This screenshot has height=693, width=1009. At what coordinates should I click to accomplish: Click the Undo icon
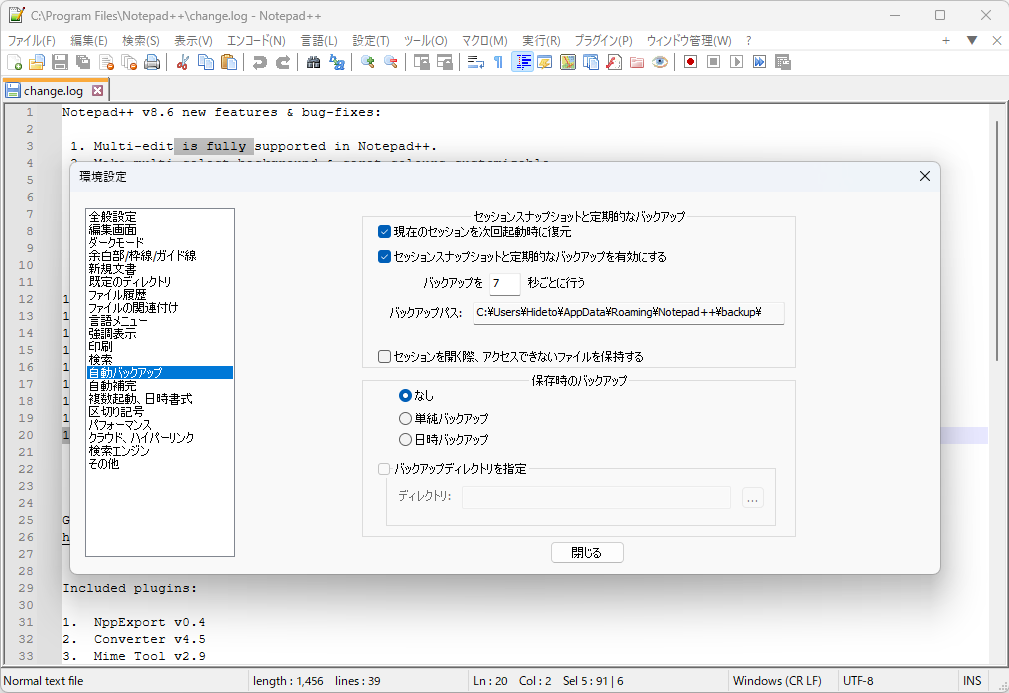[x=258, y=61]
